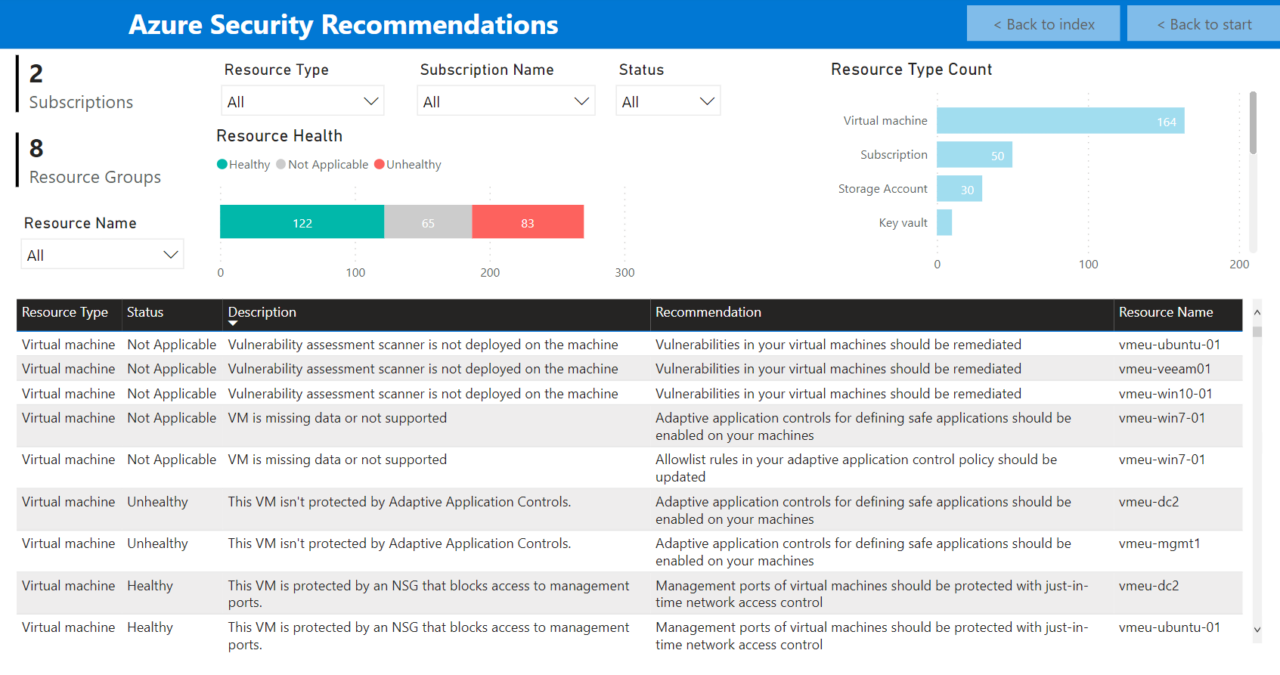The height and width of the screenshot is (675, 1280).
Task: Click the Virtual machine bar with 164
Action: pos(1060,121)
